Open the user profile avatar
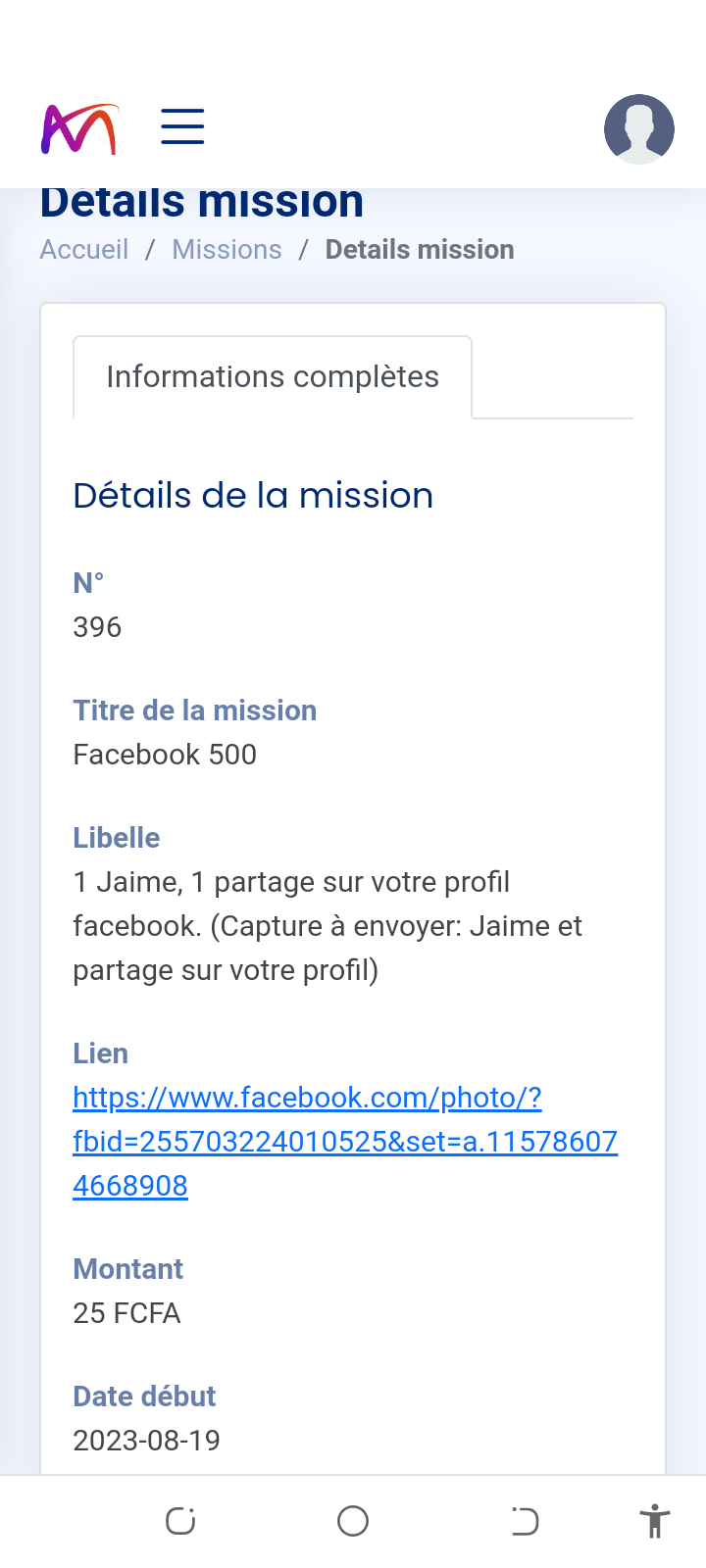The width and height of the screenshot is (706, 1568). pyautogui.click(x=638, y=128)
